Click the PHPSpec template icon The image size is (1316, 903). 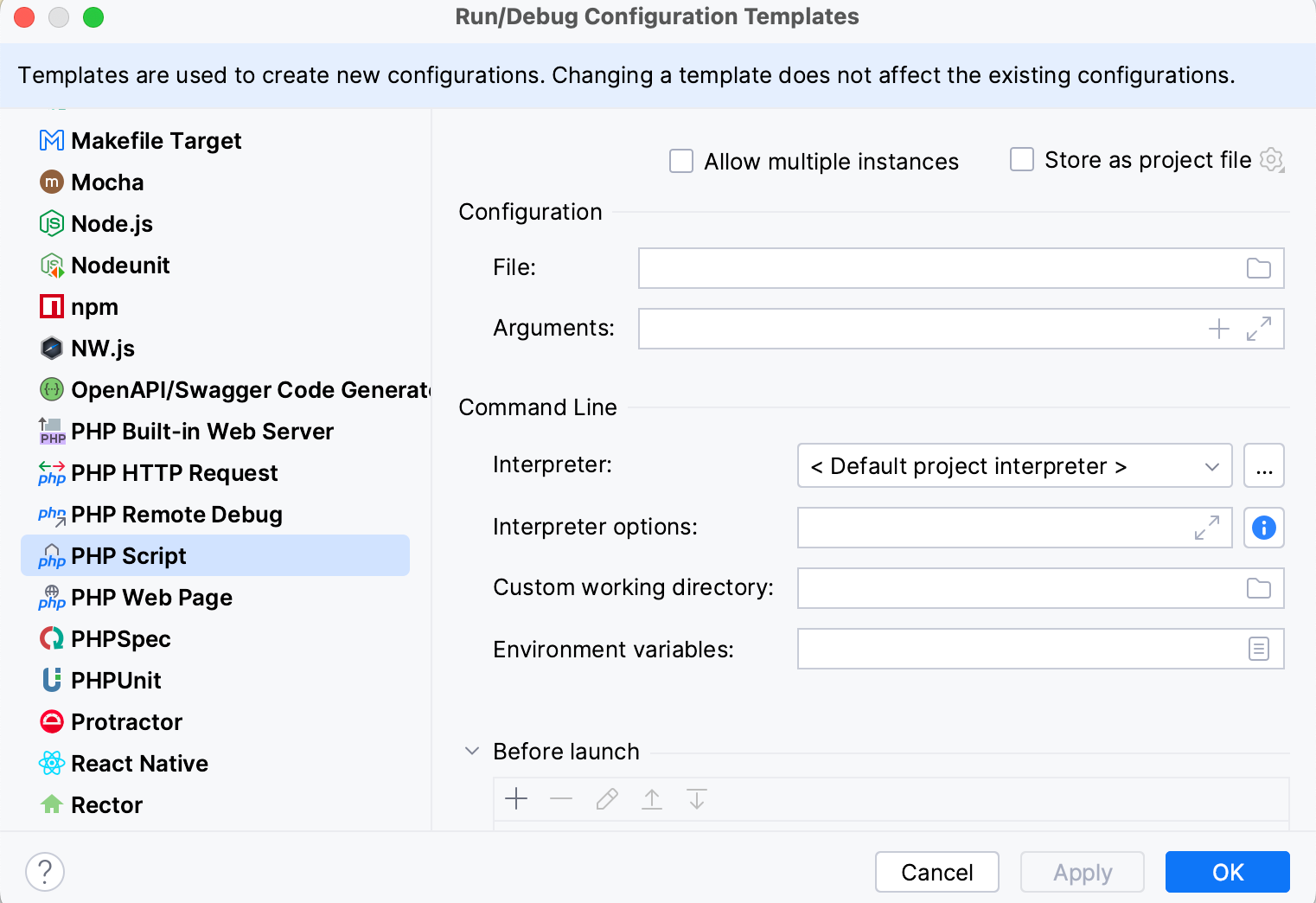pos(52,638)
